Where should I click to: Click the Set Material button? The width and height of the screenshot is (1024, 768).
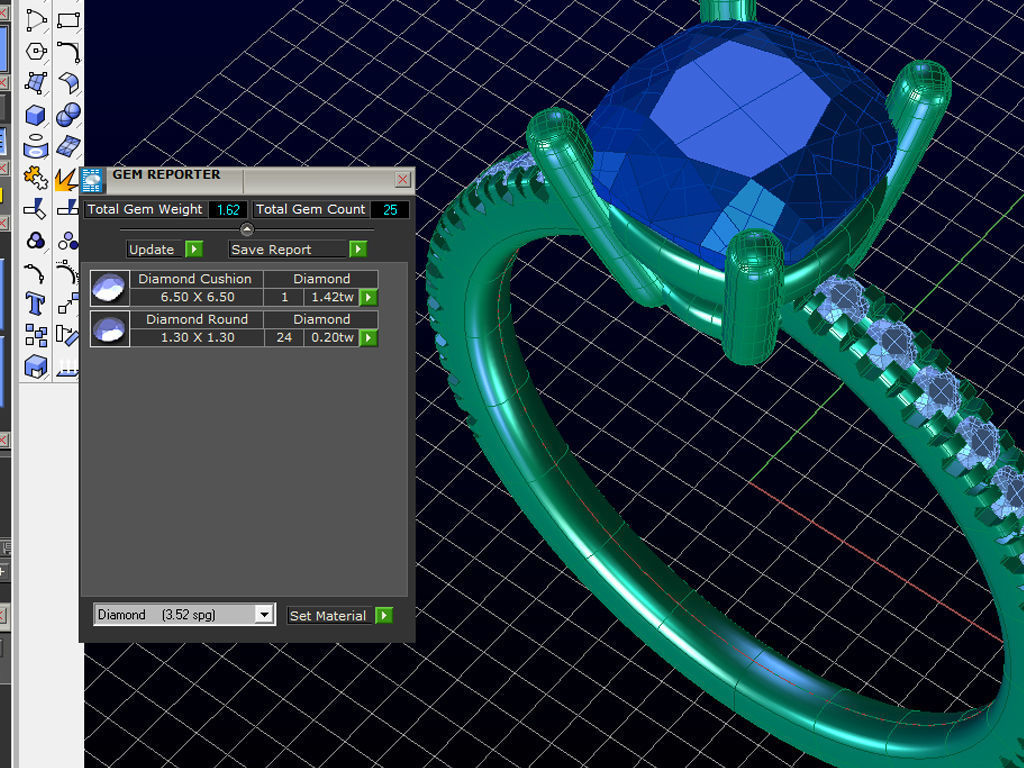pos(328,616)
